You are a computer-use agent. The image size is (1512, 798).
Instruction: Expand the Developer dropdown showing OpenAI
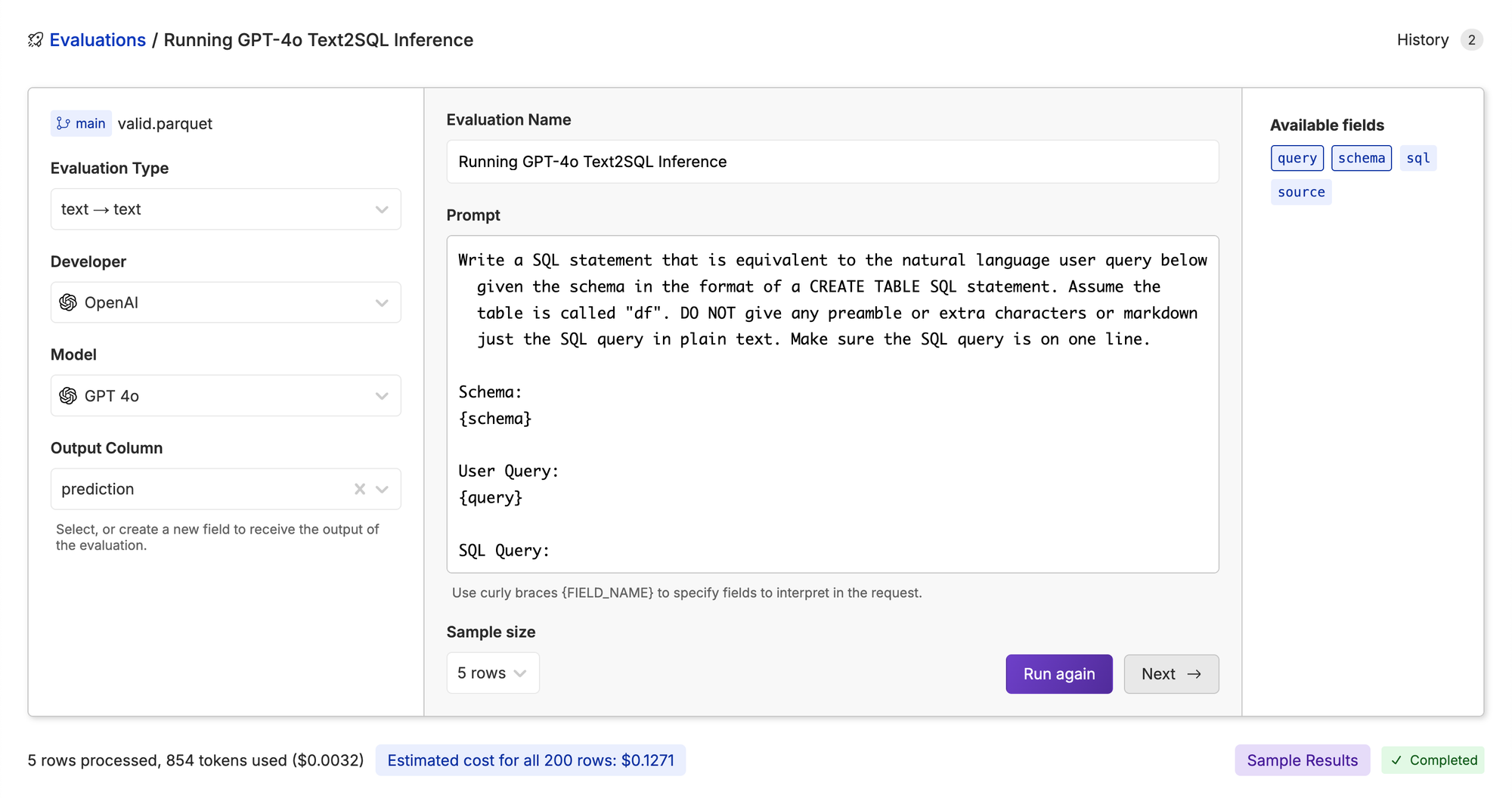(225, 302)
